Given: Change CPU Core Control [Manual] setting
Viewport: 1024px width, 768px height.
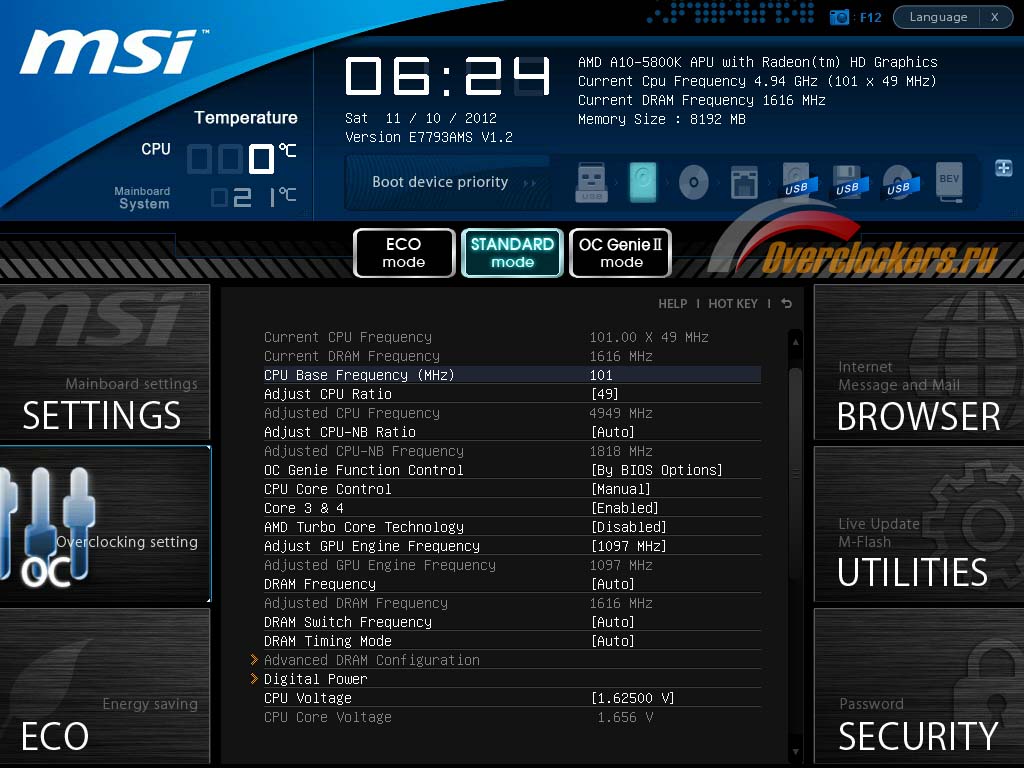Looking at the screenshot, I should pyautogui.click(x=620, y=489).
